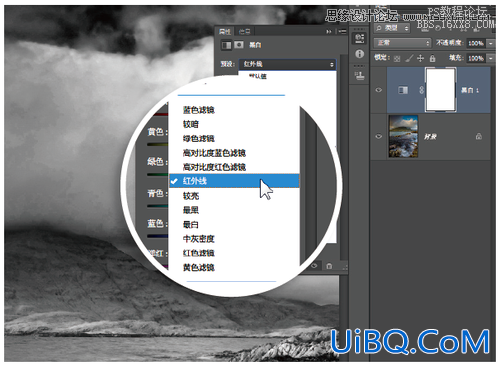Toggle lock image pixels brush icon
This screenshot has width=500, height=366.
(x=409, y=58)
